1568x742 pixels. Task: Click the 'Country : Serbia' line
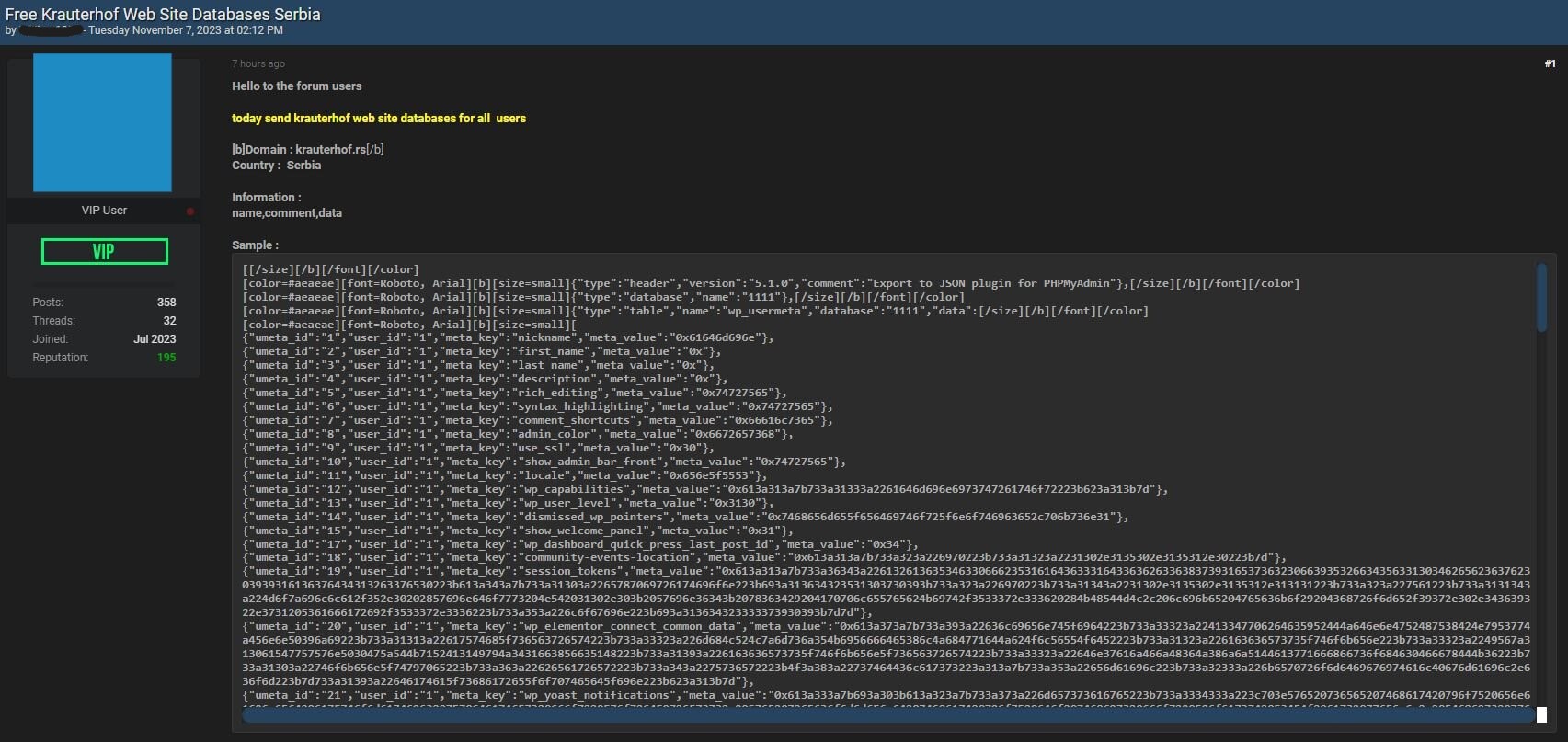coord(276,166)
